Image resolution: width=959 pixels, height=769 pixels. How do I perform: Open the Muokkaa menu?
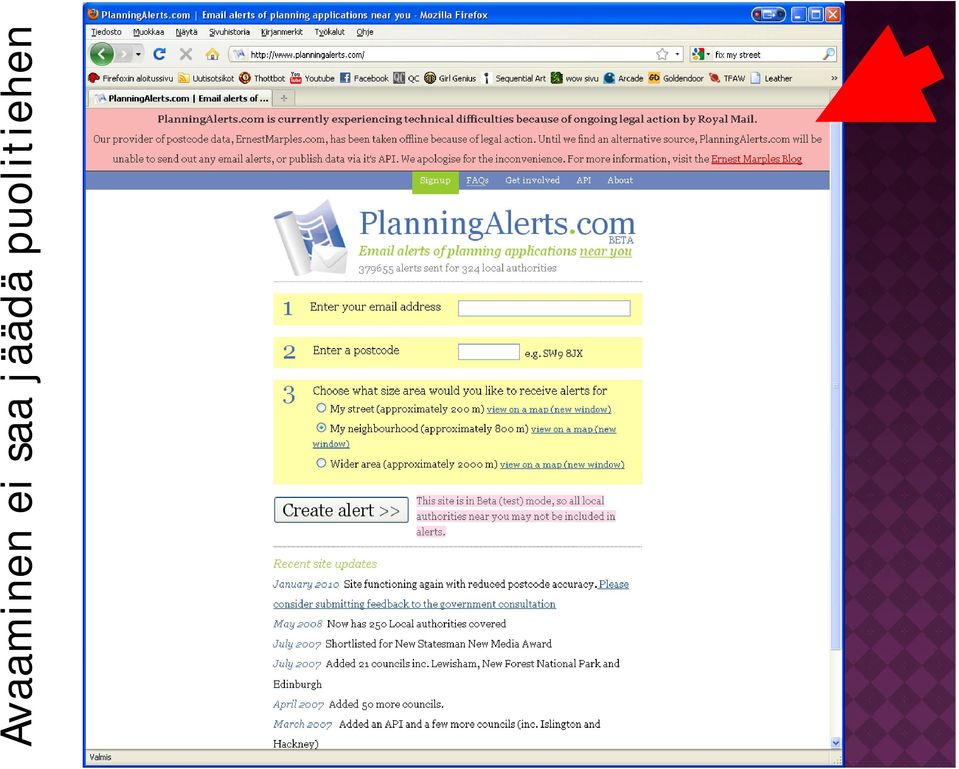click(149, 32)
